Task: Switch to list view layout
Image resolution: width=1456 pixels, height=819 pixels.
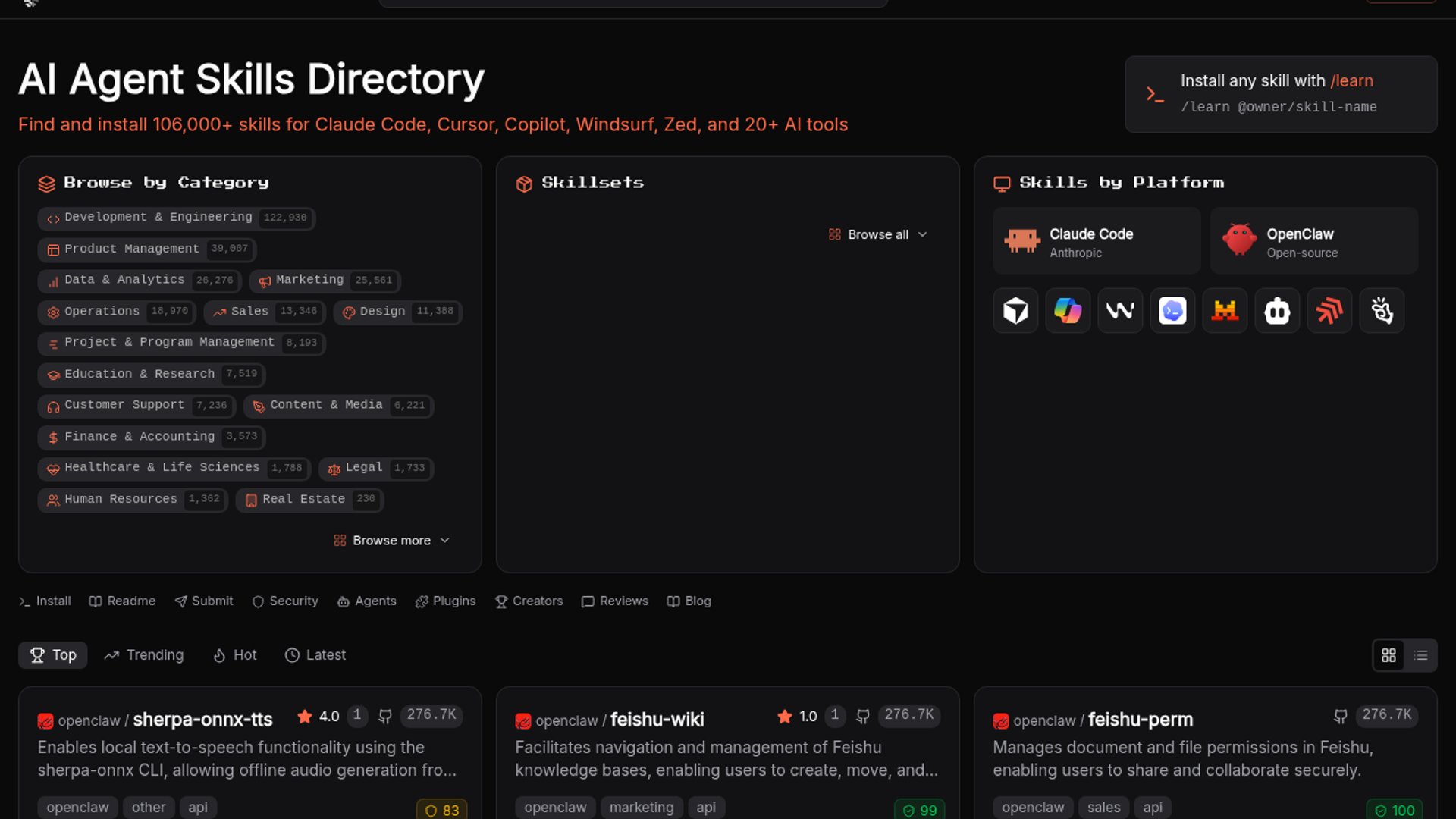Action: pyautogui.click(x=1420, y=655)
